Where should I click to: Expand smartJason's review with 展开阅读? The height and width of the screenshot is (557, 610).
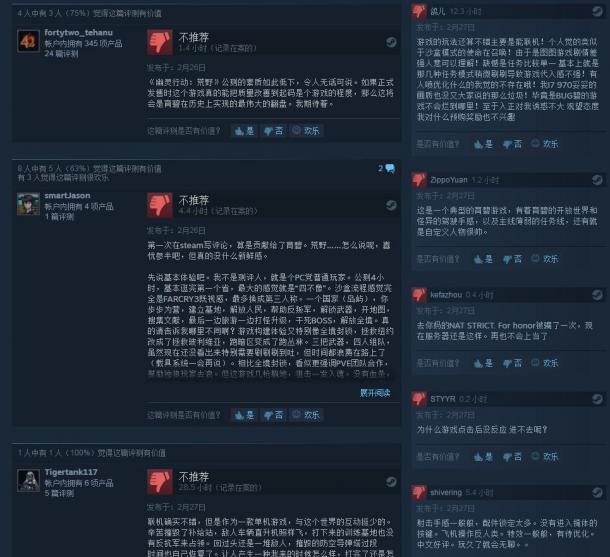(x=375, y=393)
